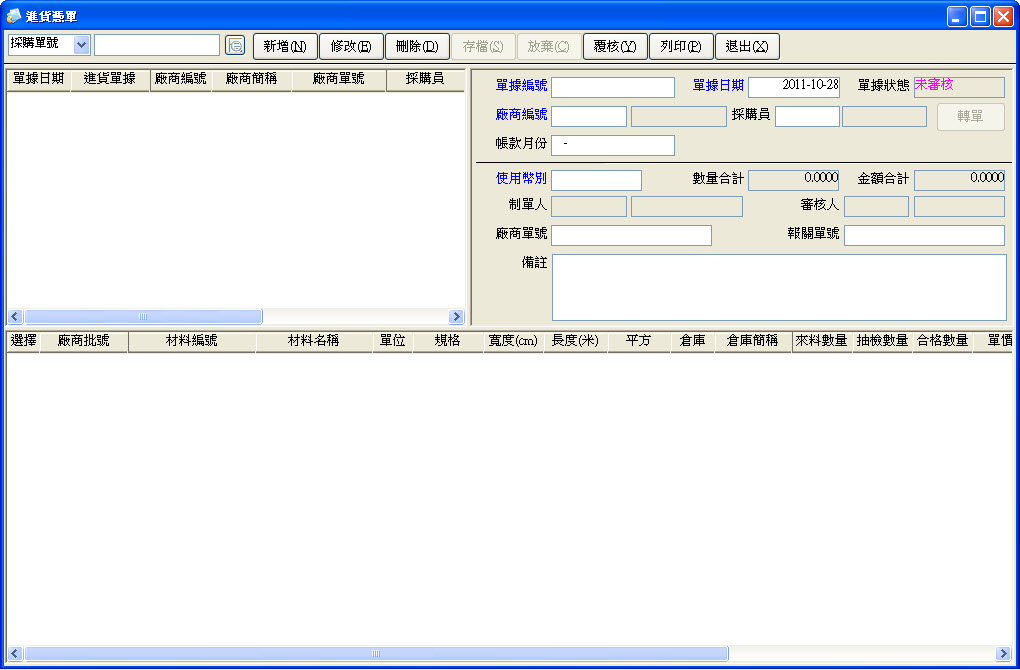Screen dimensions: 1020x670
Task: Click the blue 廠商編號 label link
Action: coord(521,114)
